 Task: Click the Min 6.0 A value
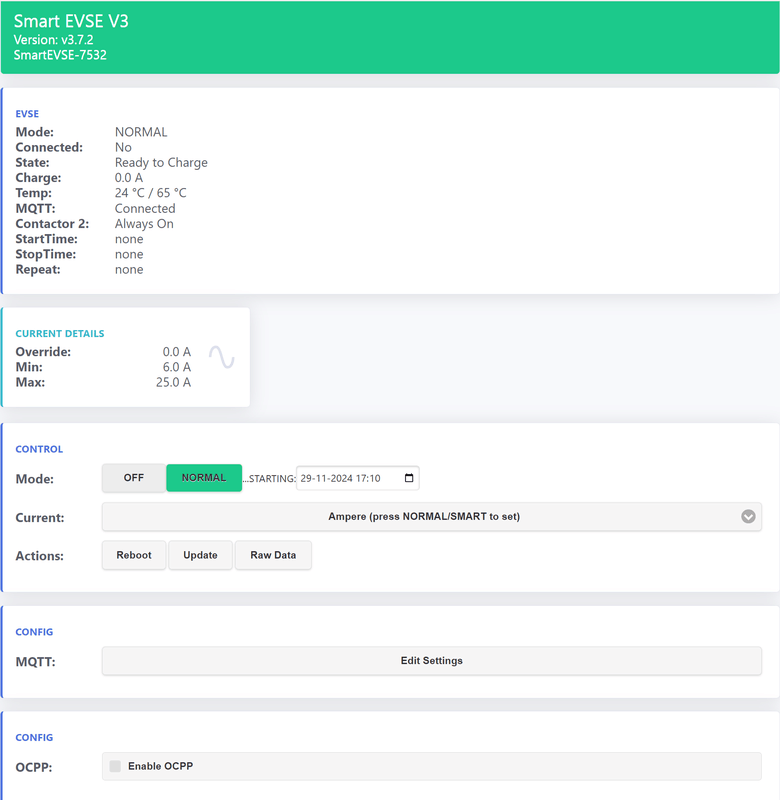pos(177,367)
